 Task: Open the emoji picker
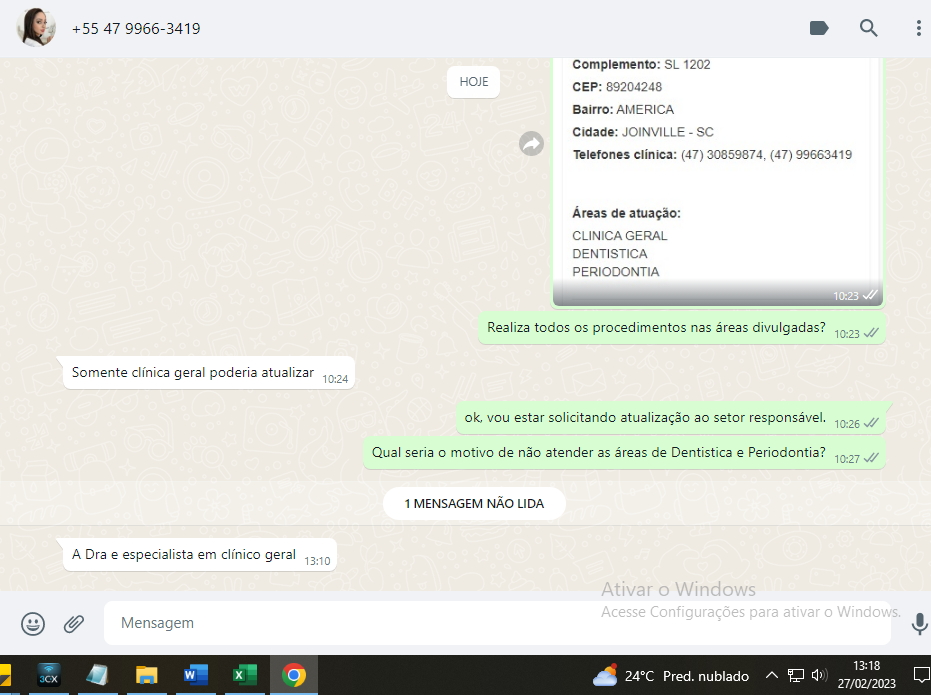(x=33, y=623)
